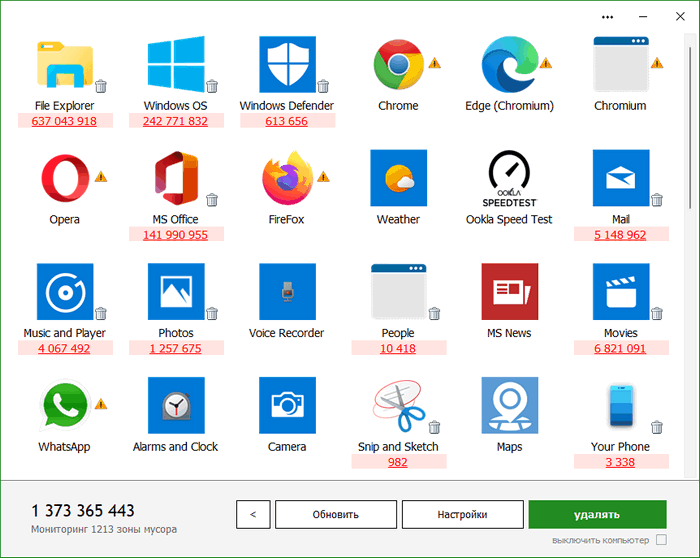Click the Opera browser icon

pyautogui.click(x=65, y=178)
